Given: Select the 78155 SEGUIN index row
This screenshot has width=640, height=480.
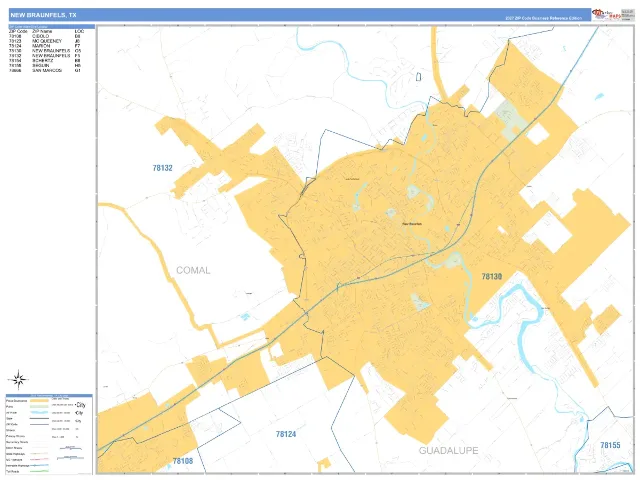Looking at the screenshot, I should (x=45, y=66).
